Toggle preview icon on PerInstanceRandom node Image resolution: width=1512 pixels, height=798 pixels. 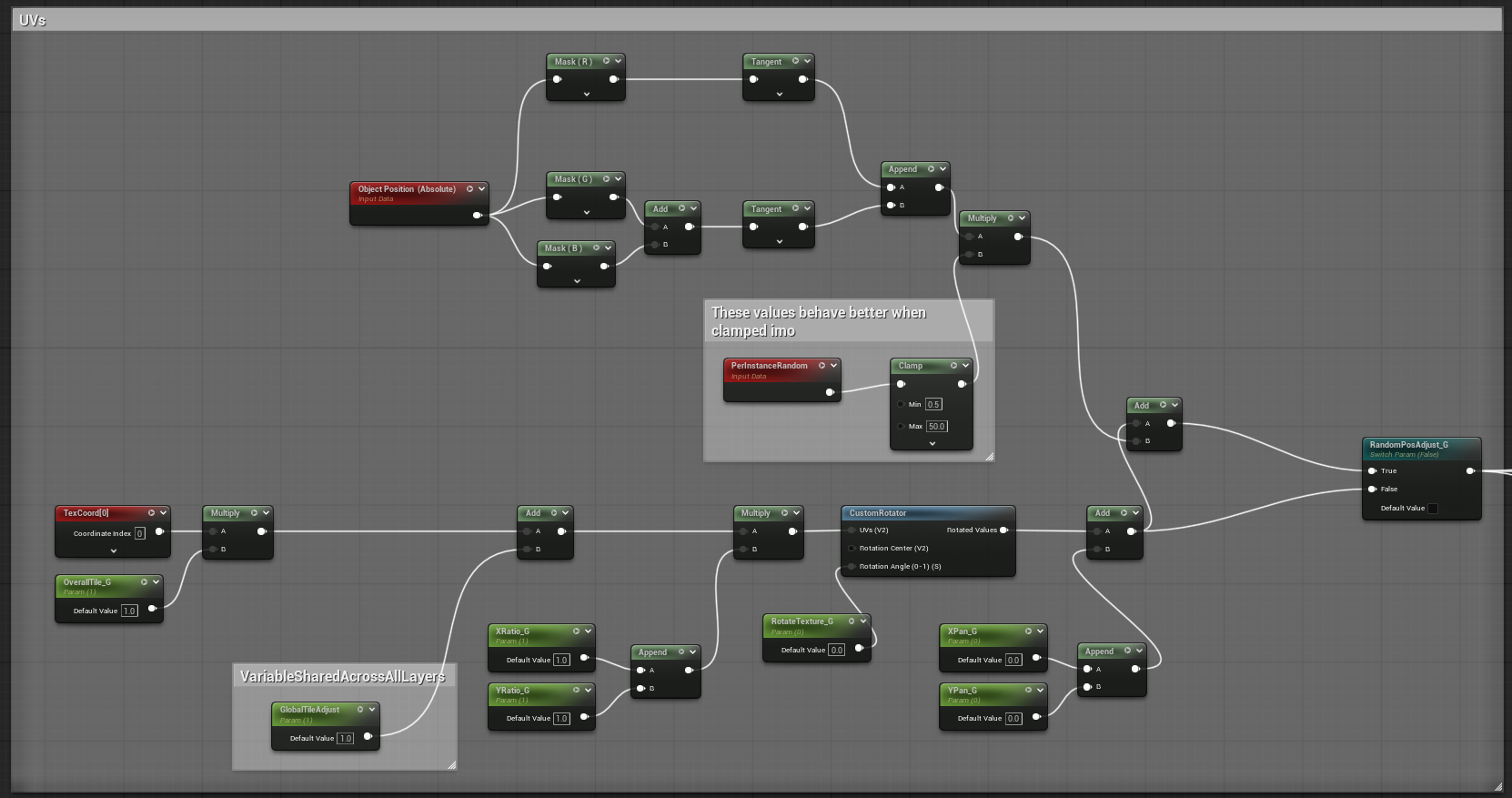pyautogui.click(x=822, y=366)
